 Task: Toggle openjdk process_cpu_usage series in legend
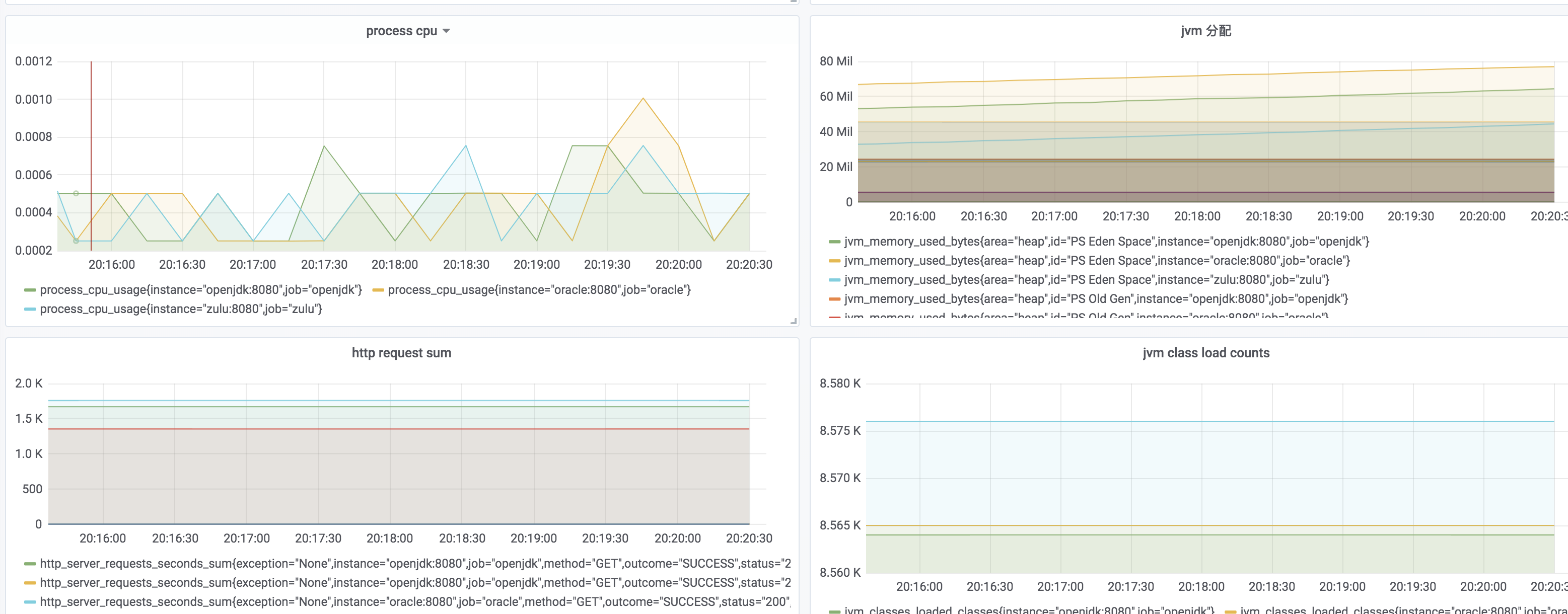point(201,290)
